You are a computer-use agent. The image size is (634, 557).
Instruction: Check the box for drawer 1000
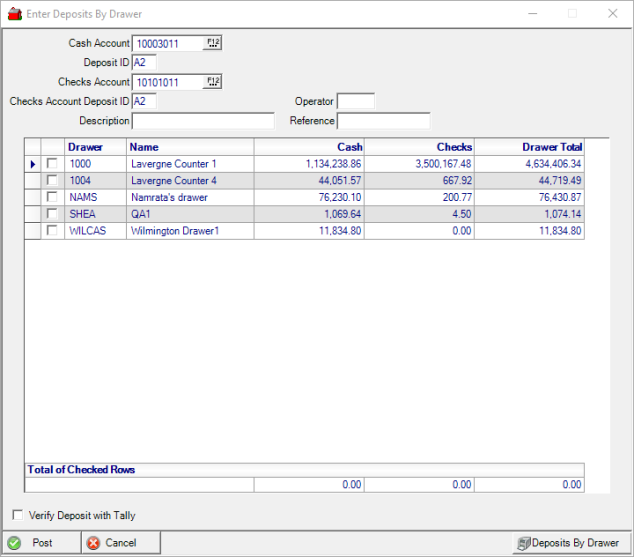[x=52, y=164]
